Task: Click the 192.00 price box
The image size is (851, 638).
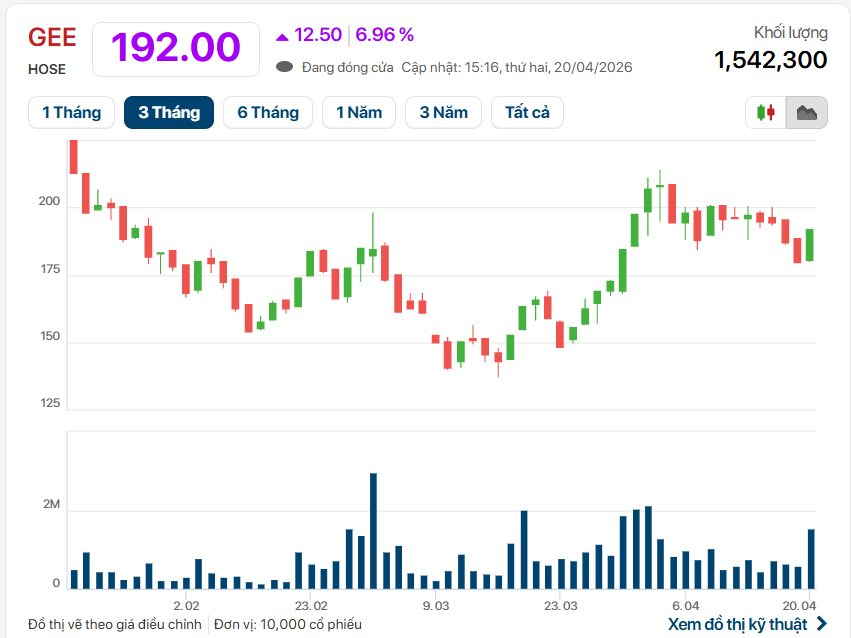Action: [176, 48]
